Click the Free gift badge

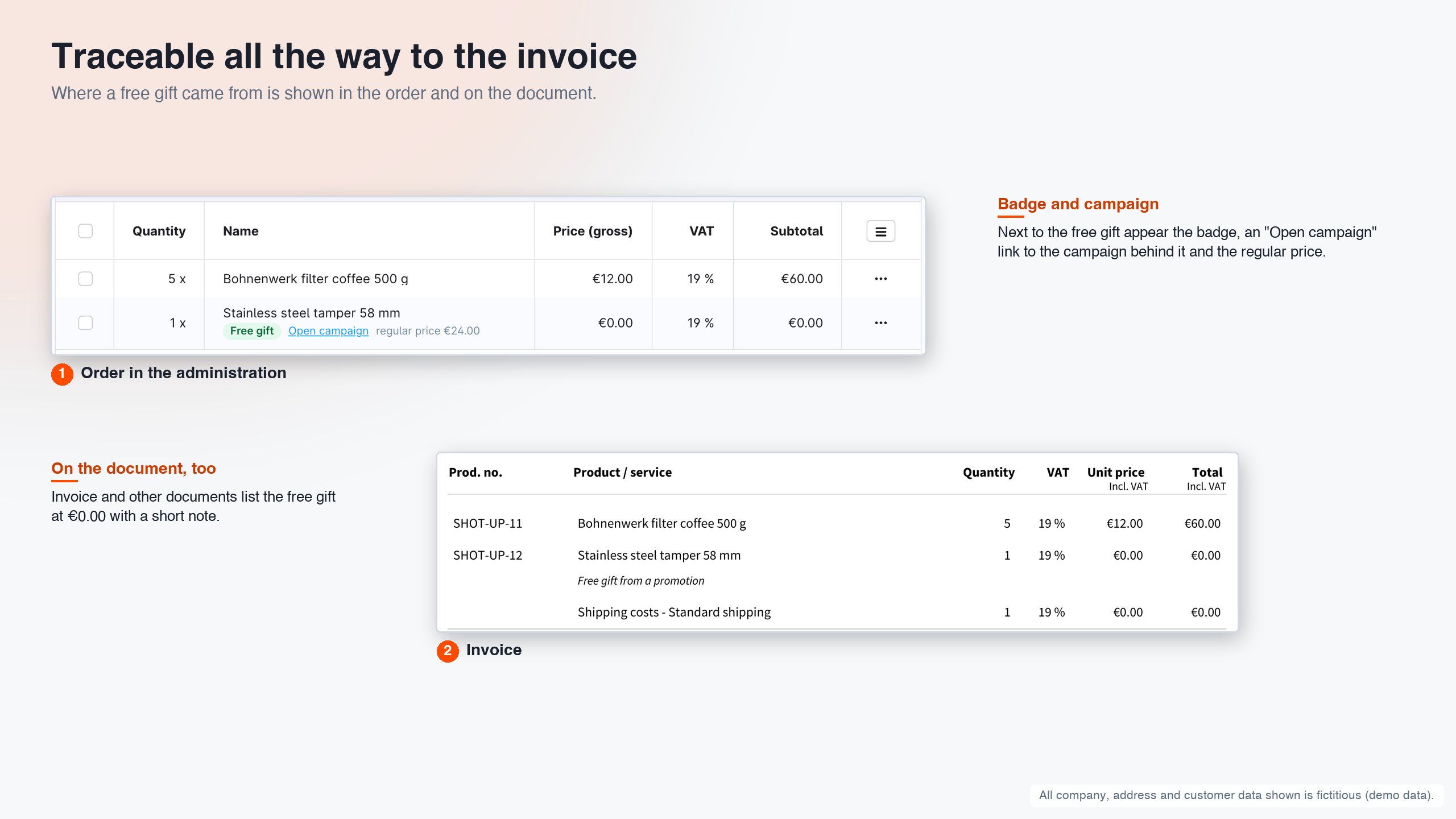coord(252,331)
